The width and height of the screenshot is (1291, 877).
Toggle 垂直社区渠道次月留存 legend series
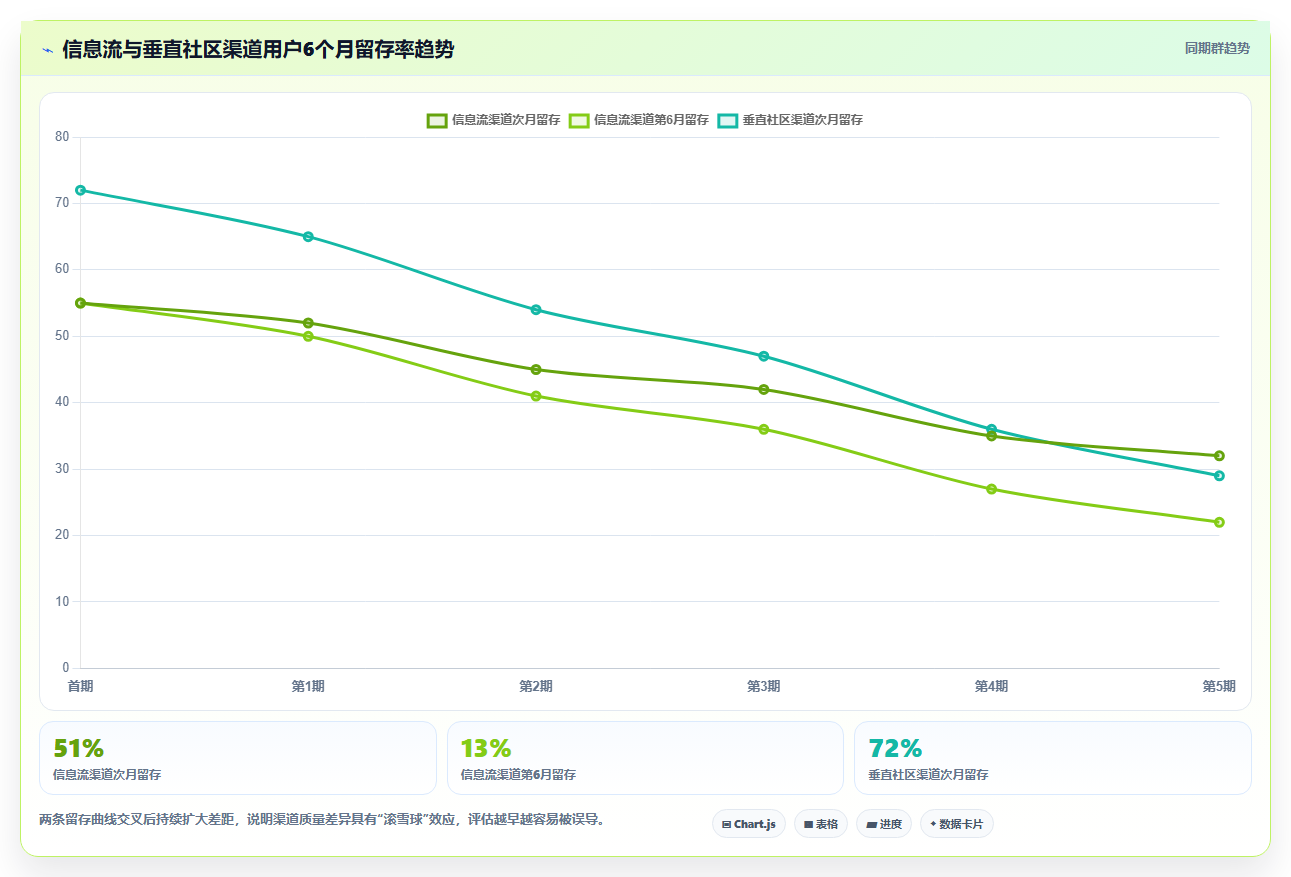790,120
